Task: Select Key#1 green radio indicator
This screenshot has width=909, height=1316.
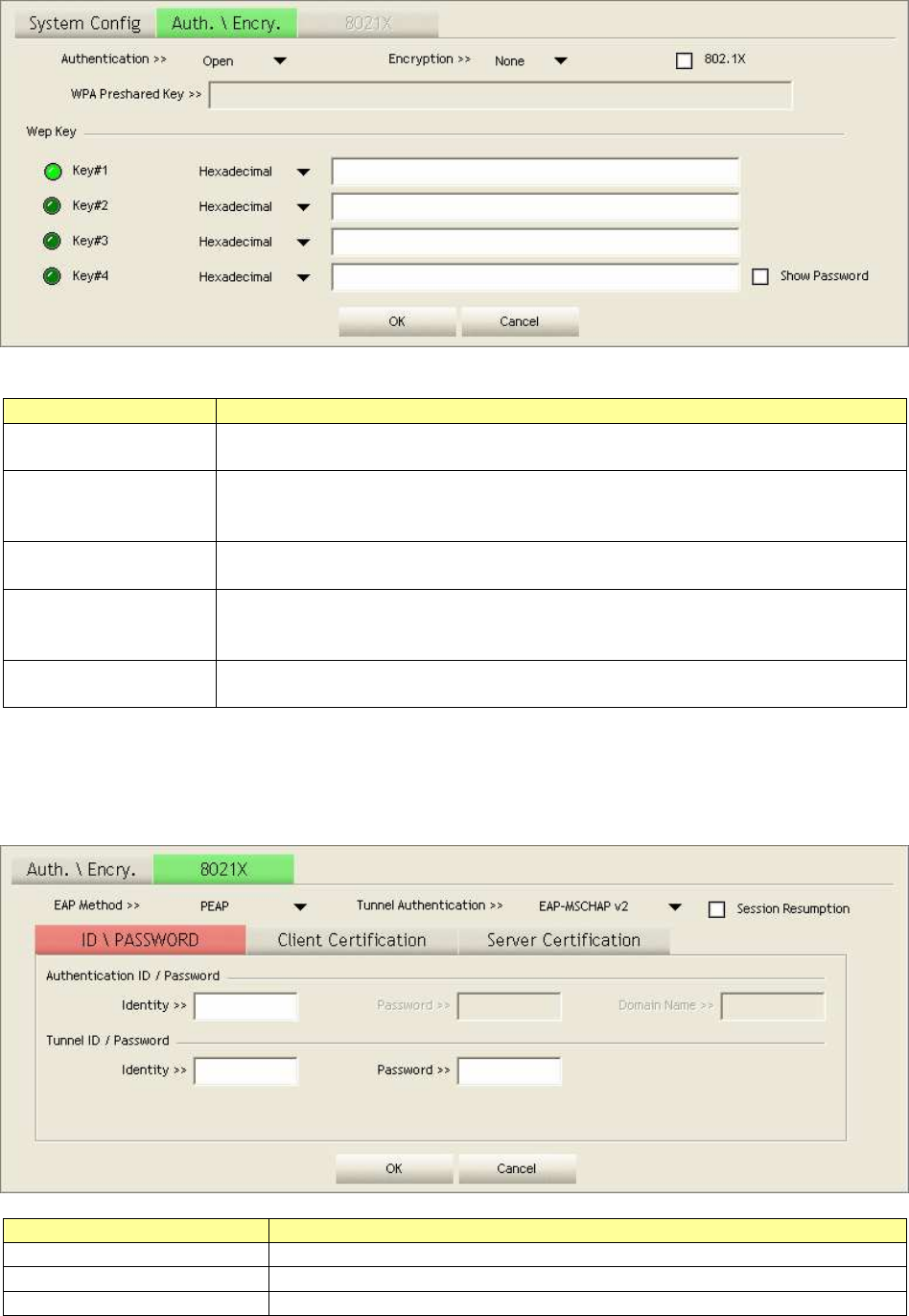Action: [x=53, y=173]
